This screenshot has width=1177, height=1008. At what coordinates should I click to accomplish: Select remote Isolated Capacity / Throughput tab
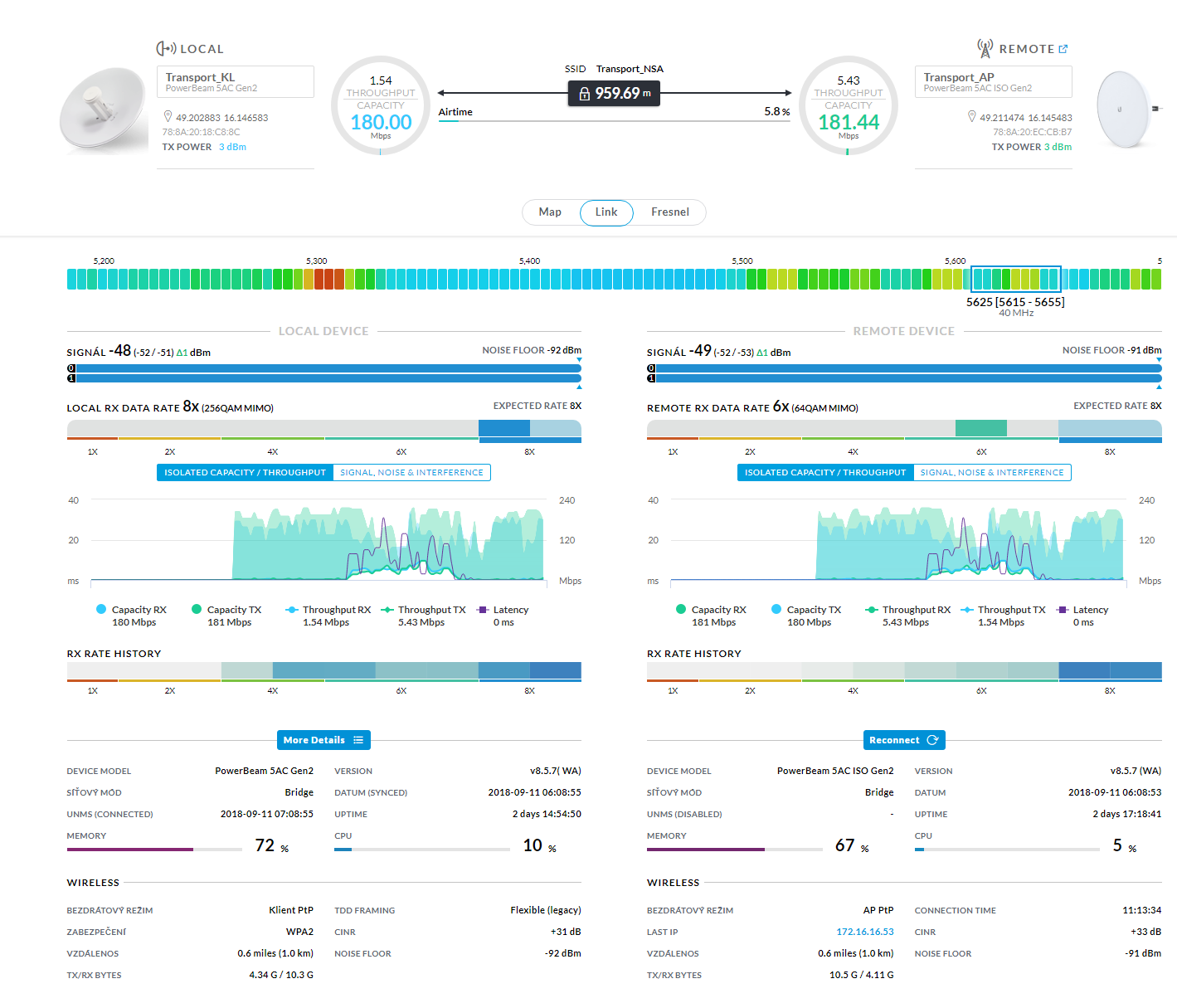[x=825, y=472]
